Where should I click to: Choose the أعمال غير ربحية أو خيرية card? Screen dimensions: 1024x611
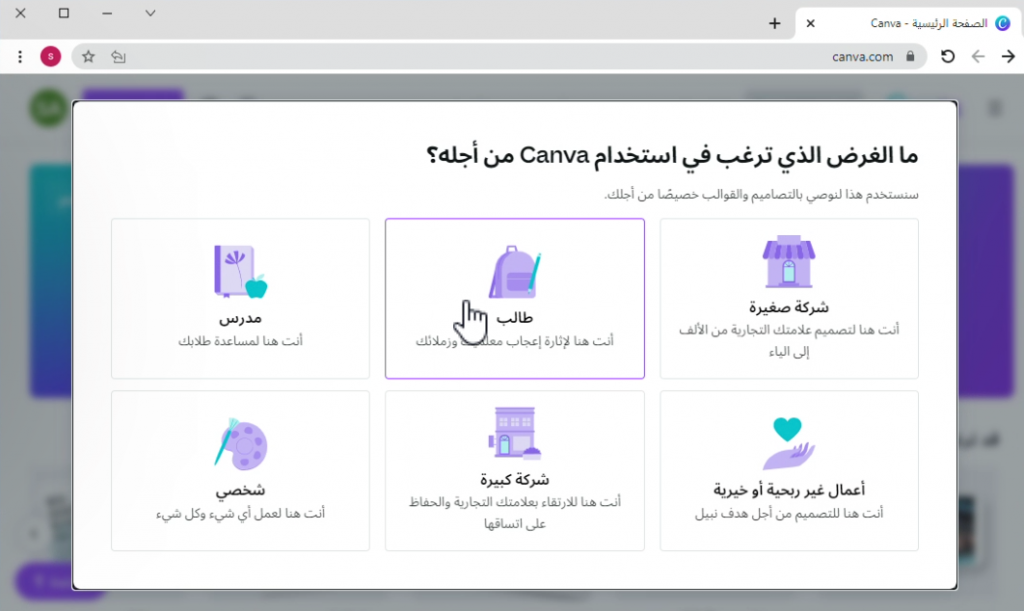[x=789, y=470]
